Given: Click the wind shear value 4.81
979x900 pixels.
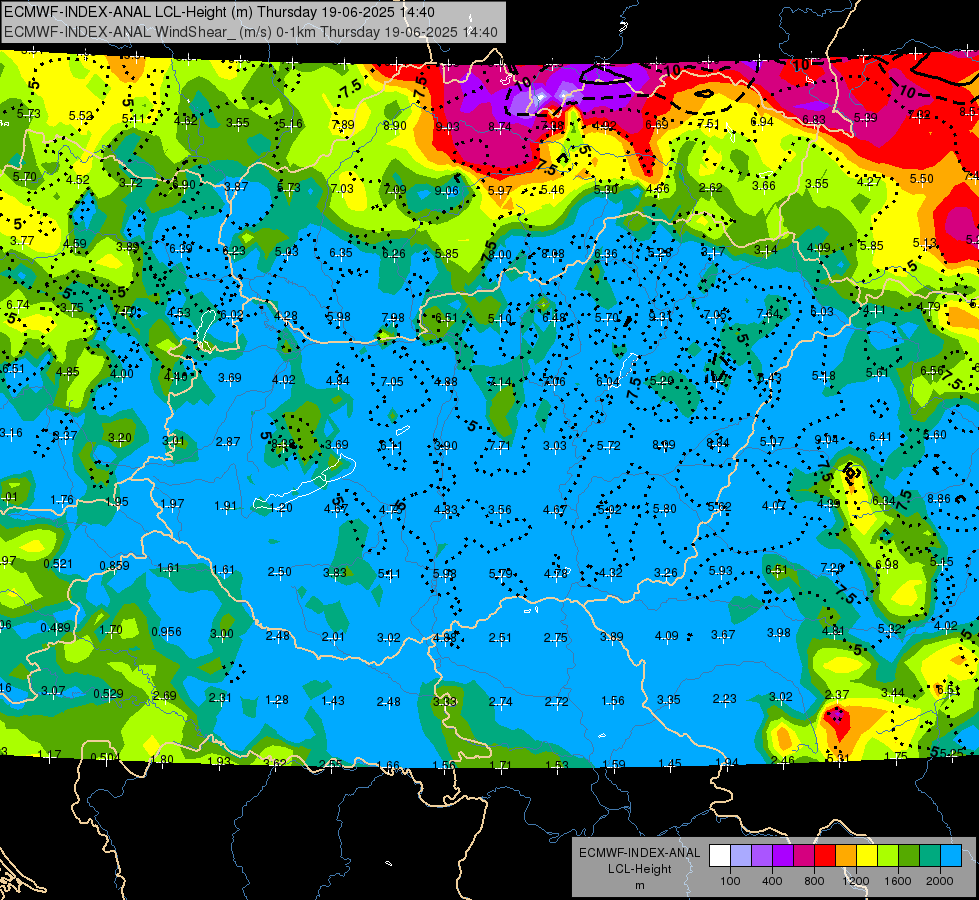Looking at the screenshot, I should [833, 631].
